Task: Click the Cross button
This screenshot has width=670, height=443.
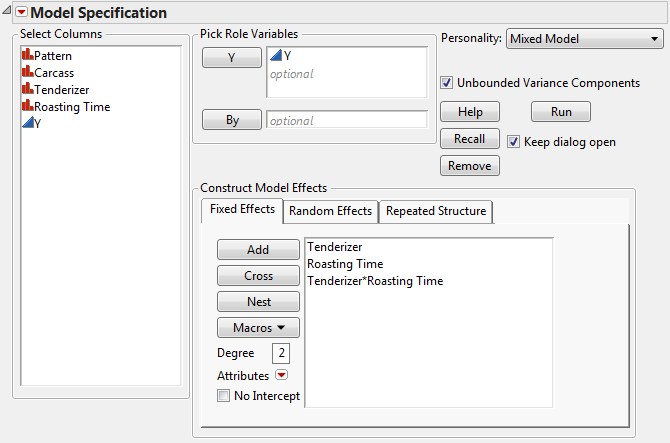Action: click(x=258, y=275)
